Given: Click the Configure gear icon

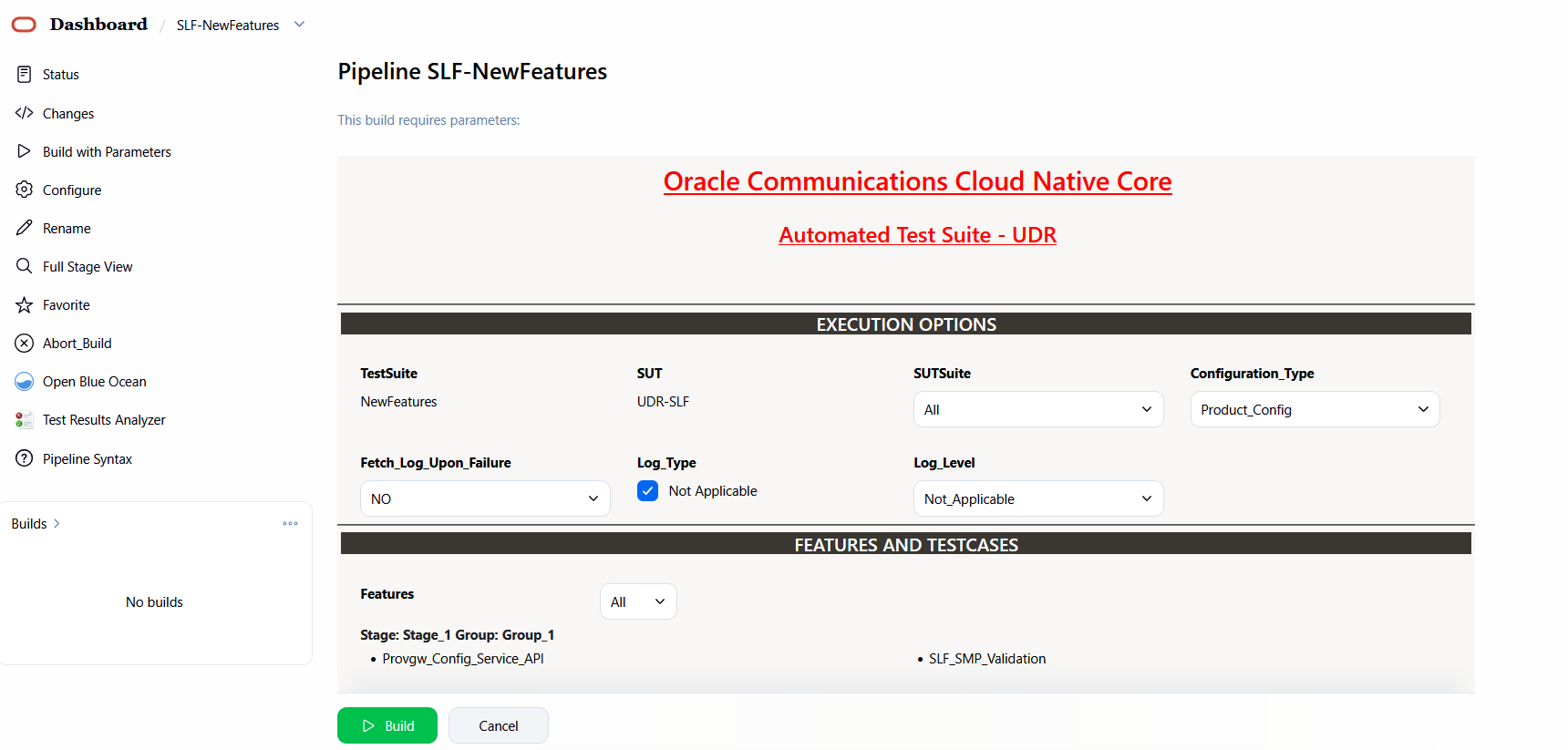Looking at the screenshot, I should click(25, 190).
